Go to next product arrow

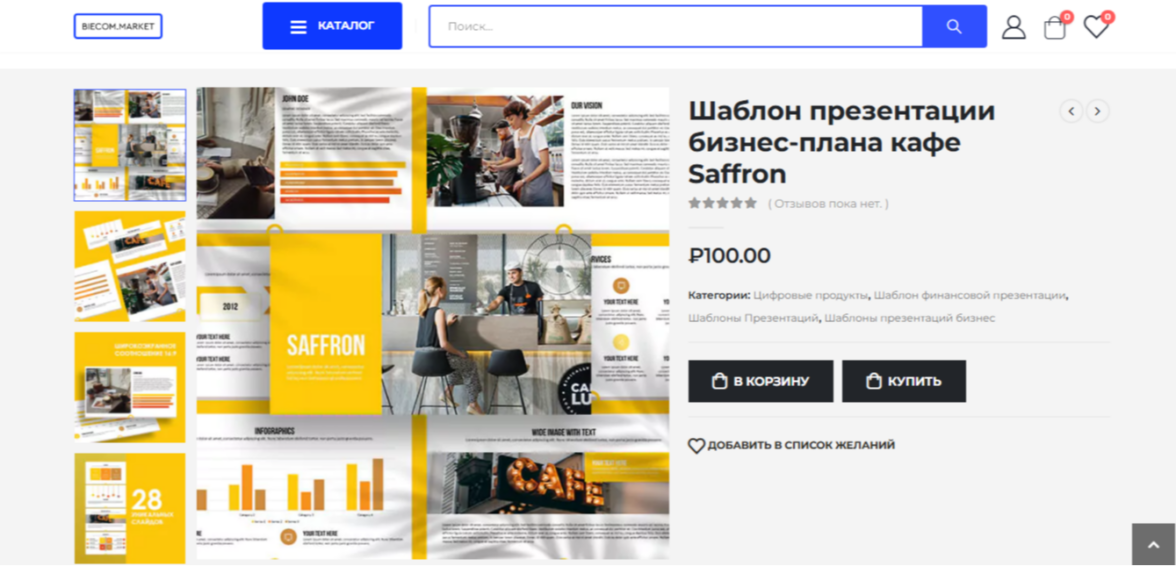tap(1098, 112)
